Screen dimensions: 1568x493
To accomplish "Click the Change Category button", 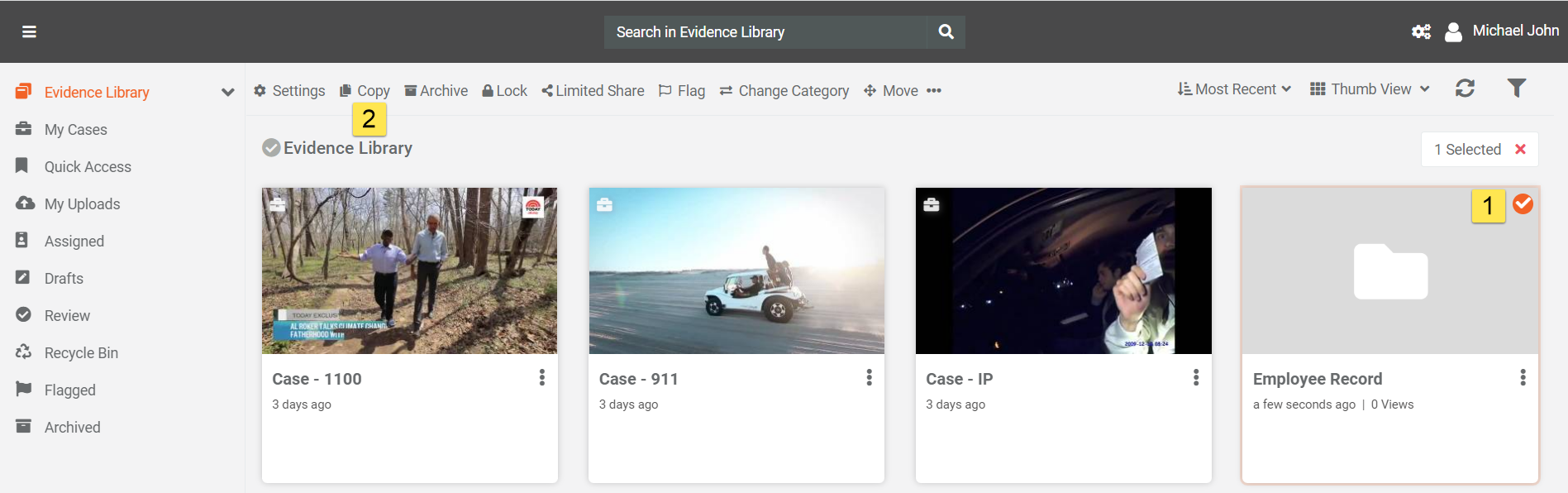I will (784, 91).
